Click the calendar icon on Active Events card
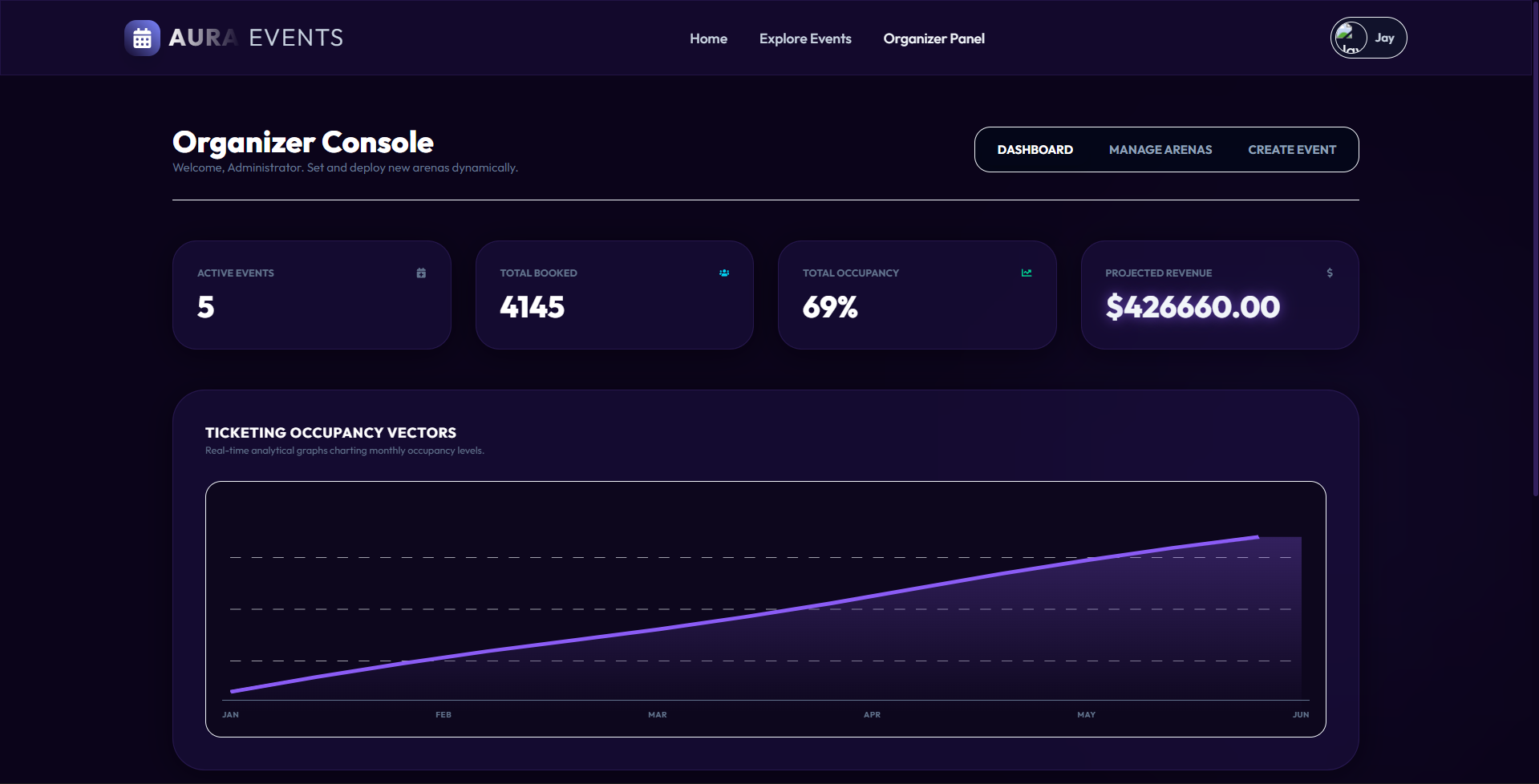 click(421, 273)
